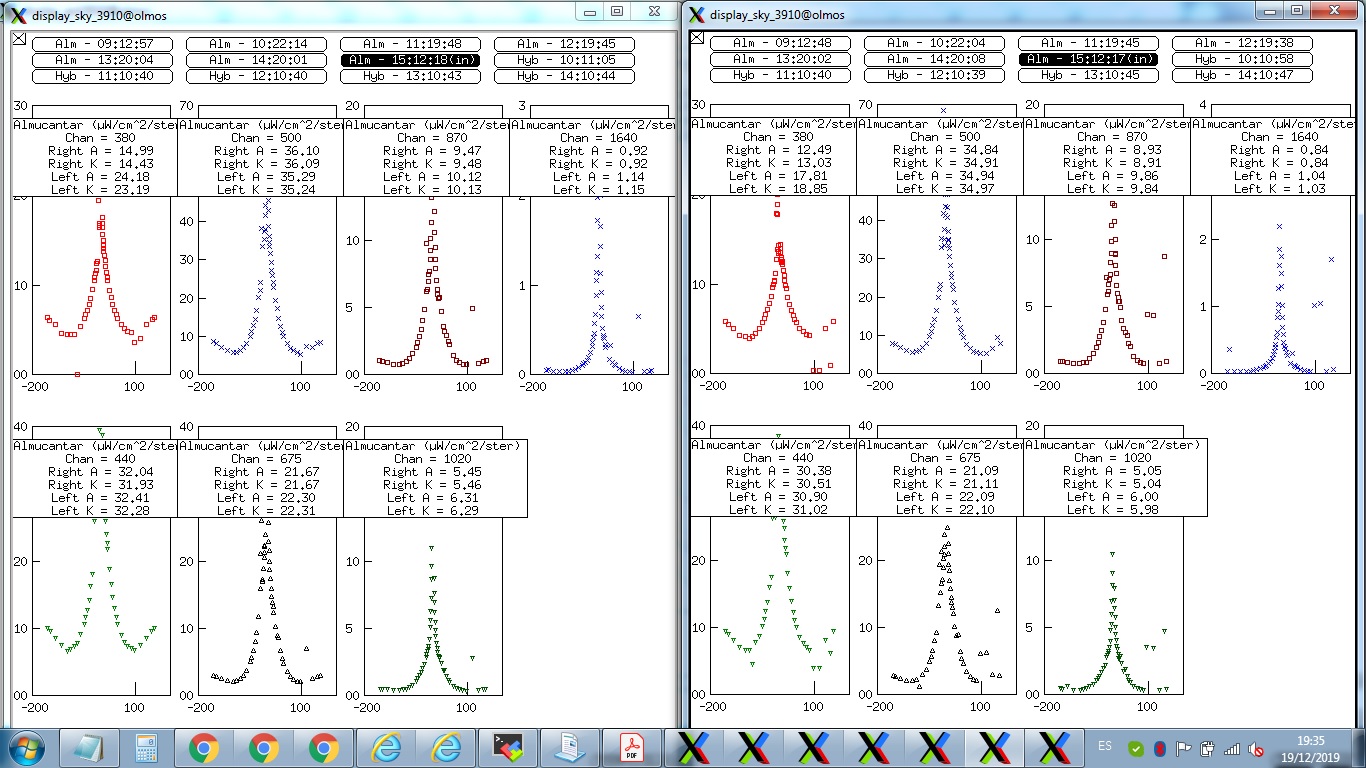Select Alm - 13:20:02 in right window
This screenshot has width=1366, height=768.
tap(780, 59)
